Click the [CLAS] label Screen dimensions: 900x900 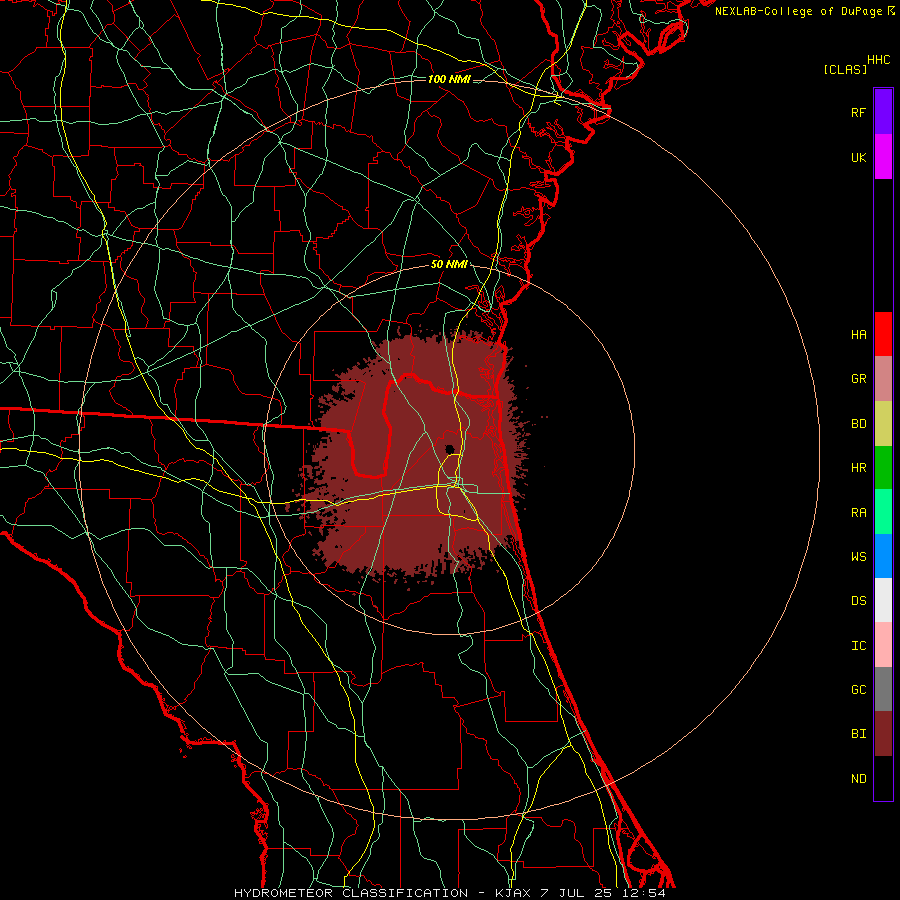[x=845, y=69]
